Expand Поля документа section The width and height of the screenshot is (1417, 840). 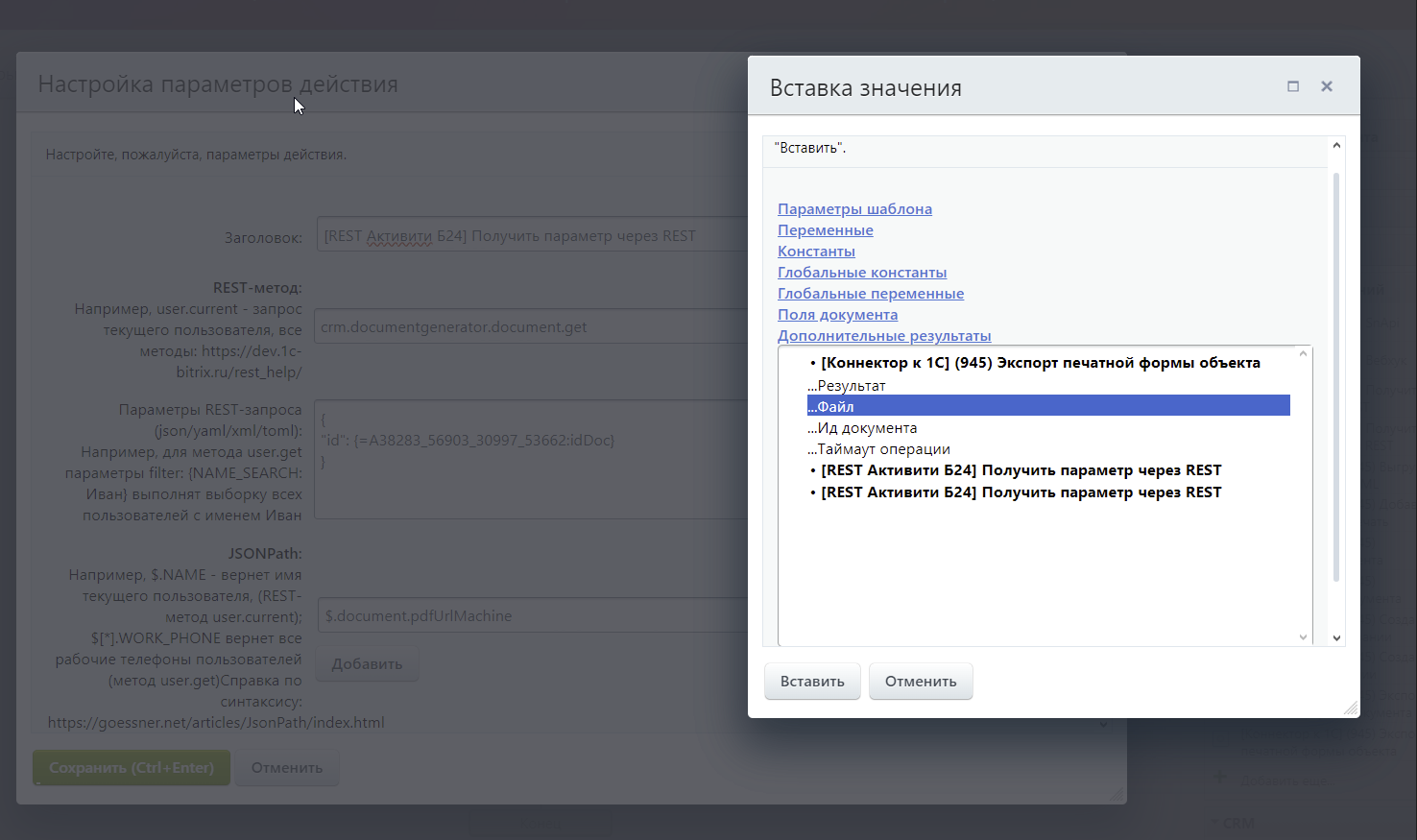pyautogui.click(x=837, y=315)
